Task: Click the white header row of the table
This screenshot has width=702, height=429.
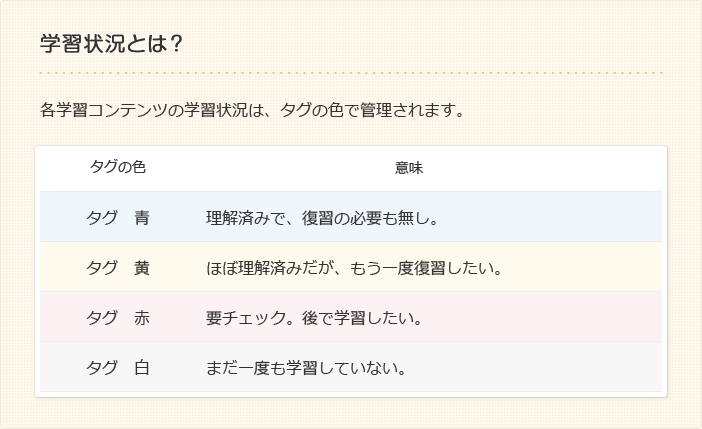Action: (351, 169)
